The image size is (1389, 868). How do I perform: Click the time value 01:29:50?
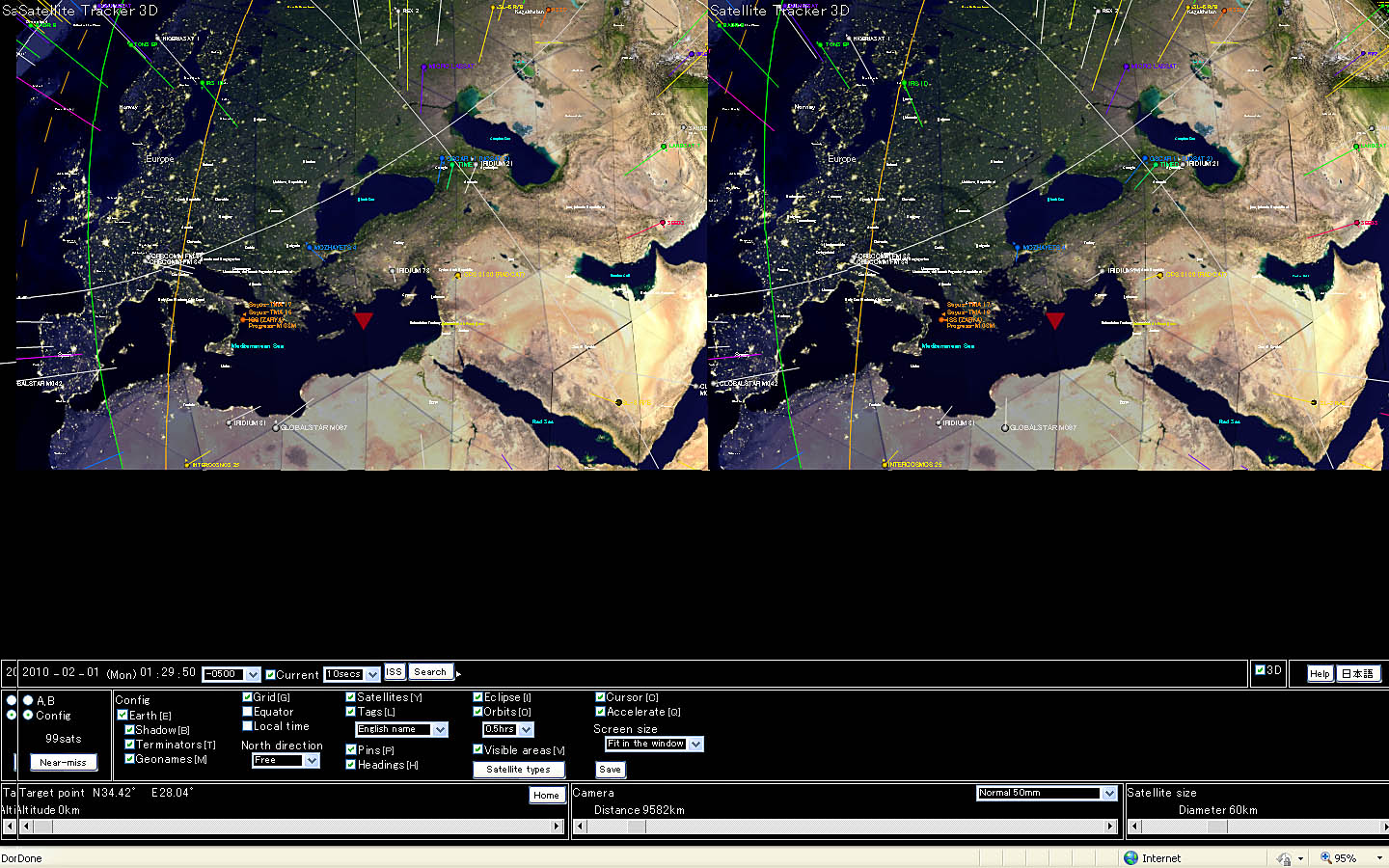tap(168, 673)
